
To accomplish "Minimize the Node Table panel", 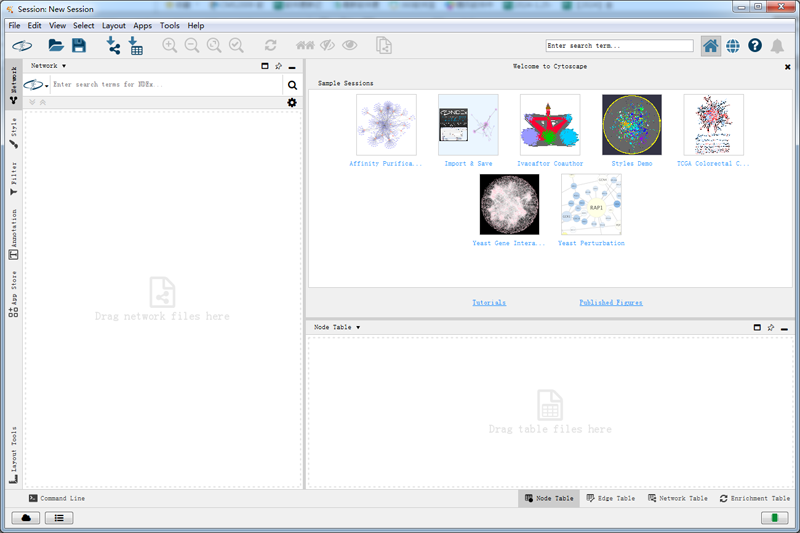I will point(784,328).
